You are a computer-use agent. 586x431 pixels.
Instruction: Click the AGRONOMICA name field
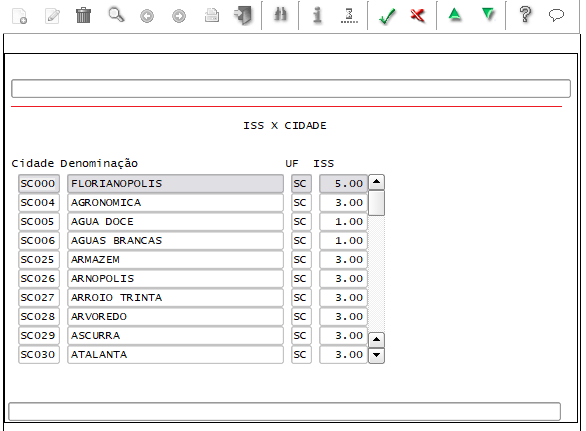(x=175, y=203)
